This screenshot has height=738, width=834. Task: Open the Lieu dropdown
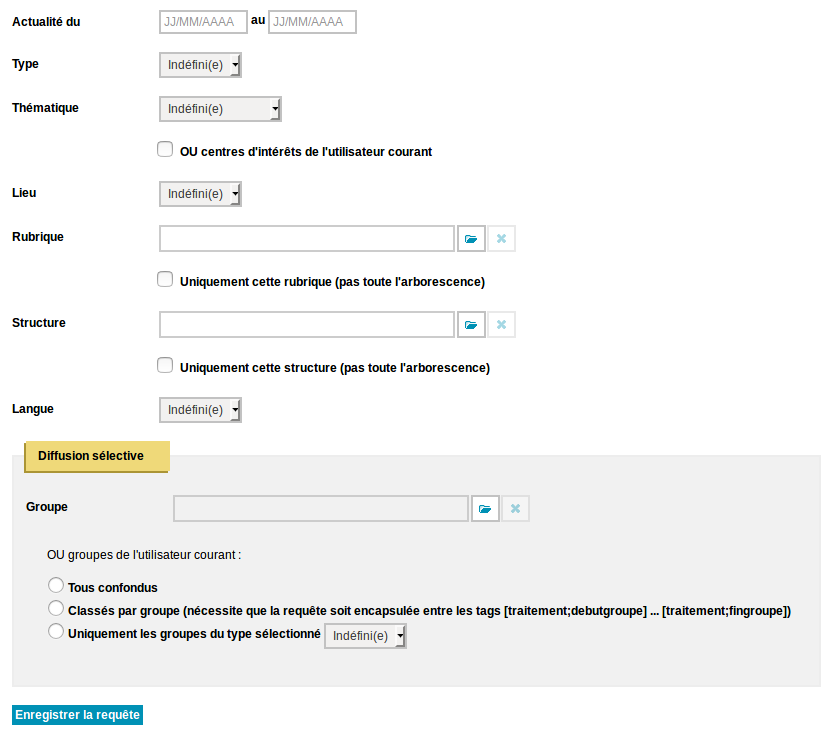click(201, 194)
